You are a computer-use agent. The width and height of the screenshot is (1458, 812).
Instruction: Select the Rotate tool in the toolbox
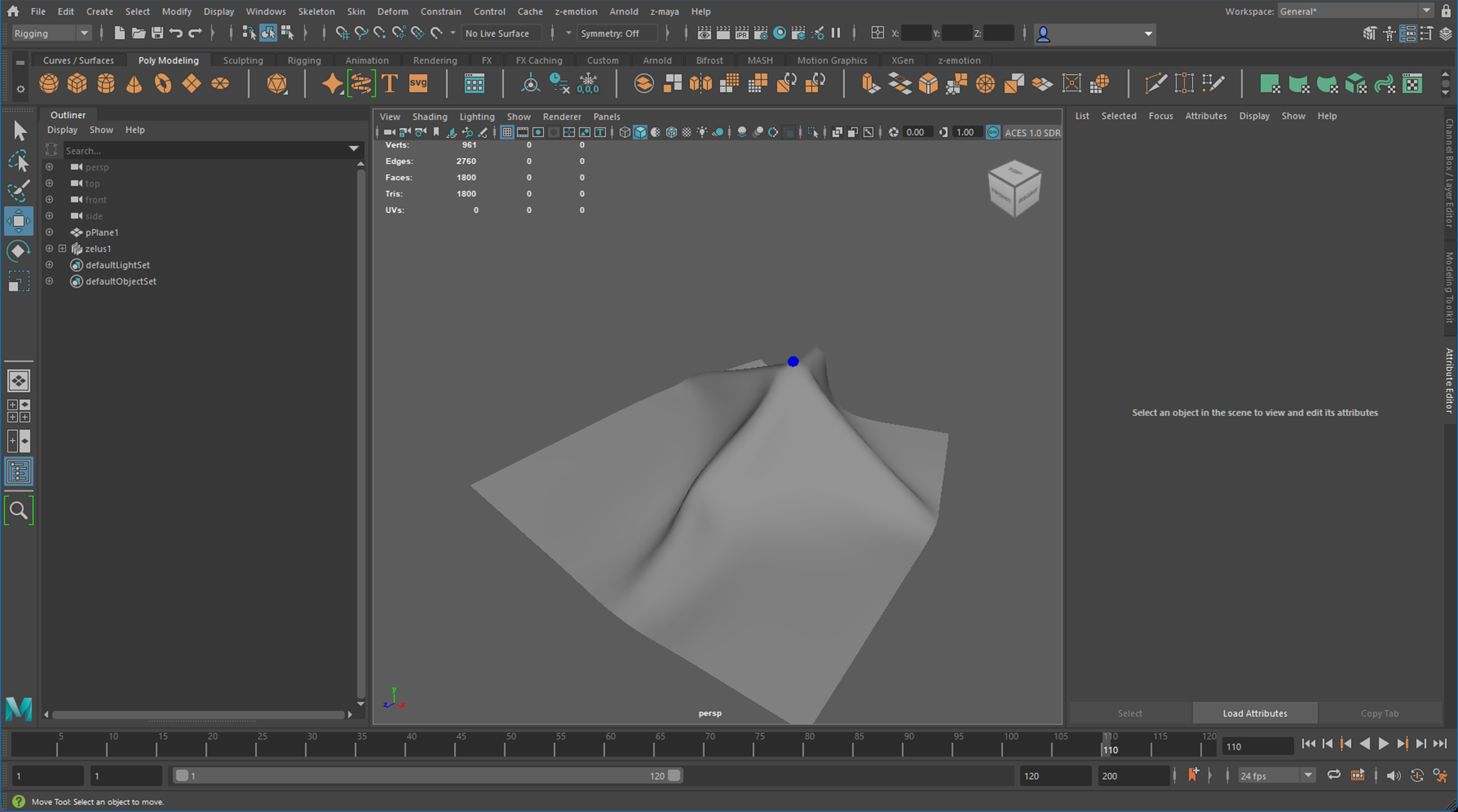19,251
